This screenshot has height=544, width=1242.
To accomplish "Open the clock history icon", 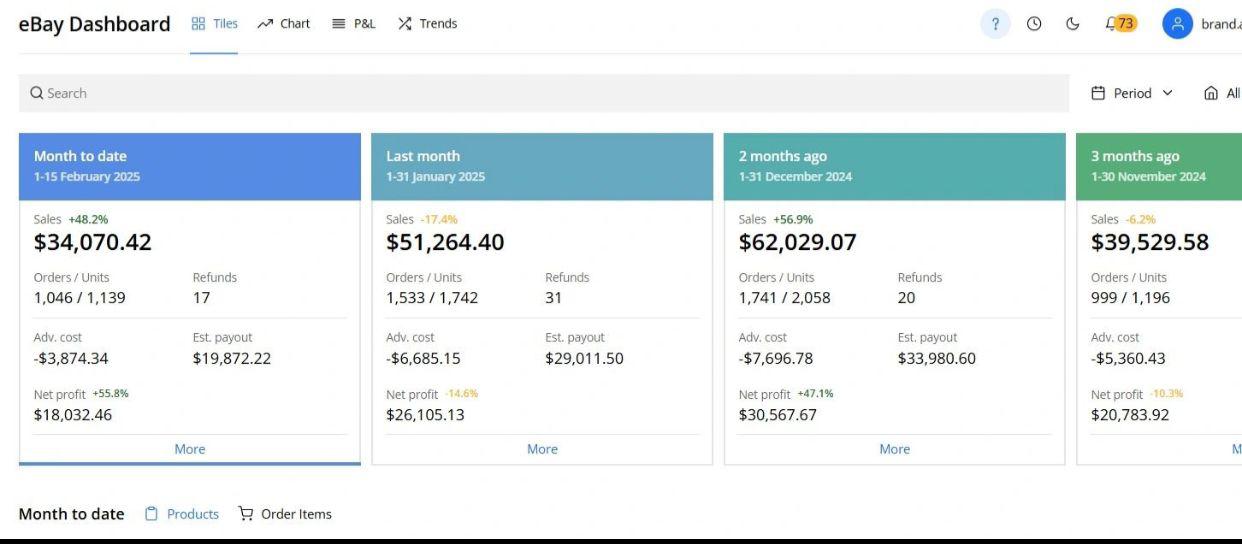I will pyautogui.click(x=1032, y=25).
